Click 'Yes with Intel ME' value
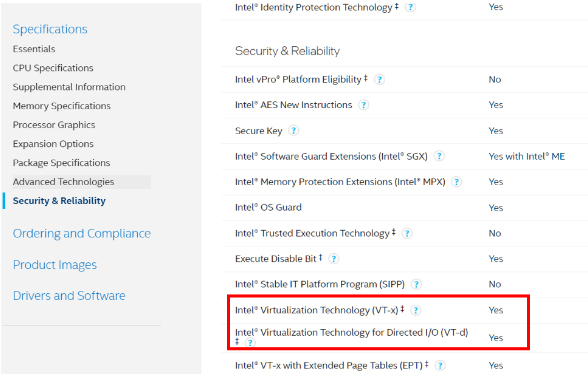This screenshot has width=588, height=381. 526,156
